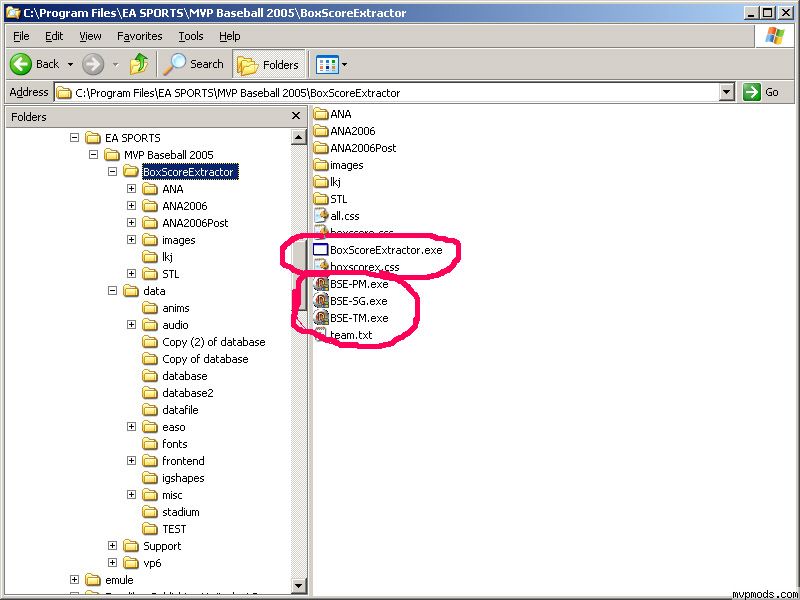Collapse the EA SPORTS tree node
800x600 pixels.
point(74,138)
